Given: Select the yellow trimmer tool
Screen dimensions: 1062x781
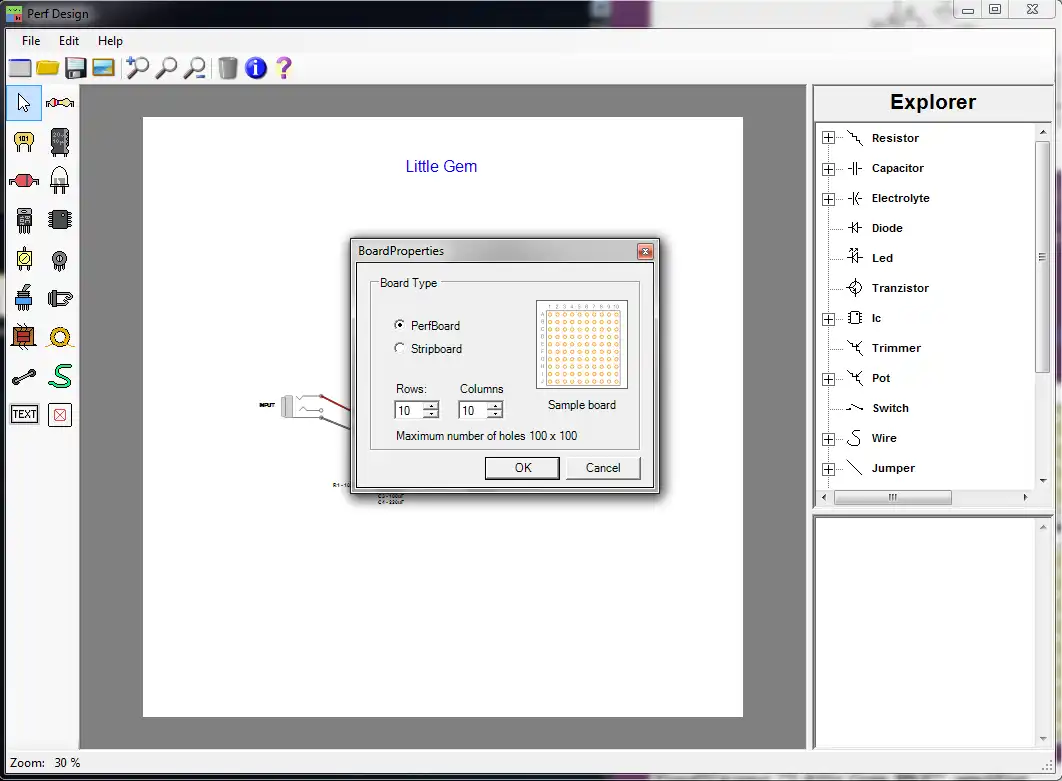Looking at the screenshot, I should tap(24, 259).
